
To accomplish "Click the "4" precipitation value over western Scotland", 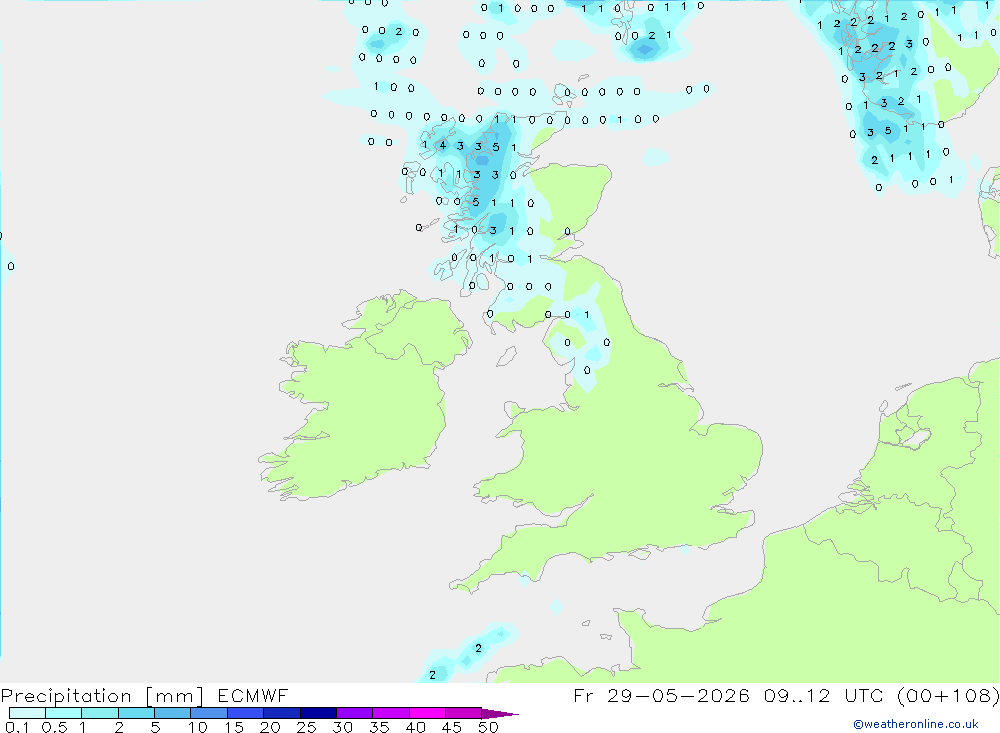I will (x=443, y=145).
